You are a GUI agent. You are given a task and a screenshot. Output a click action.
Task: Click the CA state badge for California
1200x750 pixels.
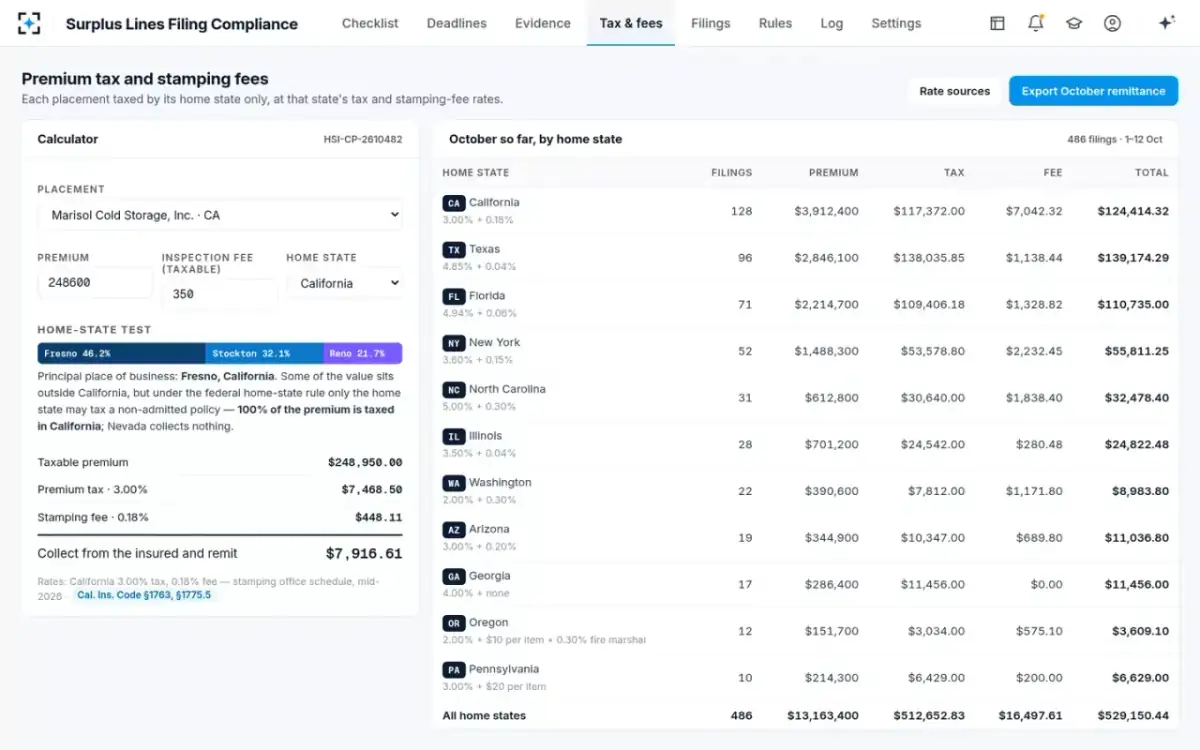click(454, 203)
